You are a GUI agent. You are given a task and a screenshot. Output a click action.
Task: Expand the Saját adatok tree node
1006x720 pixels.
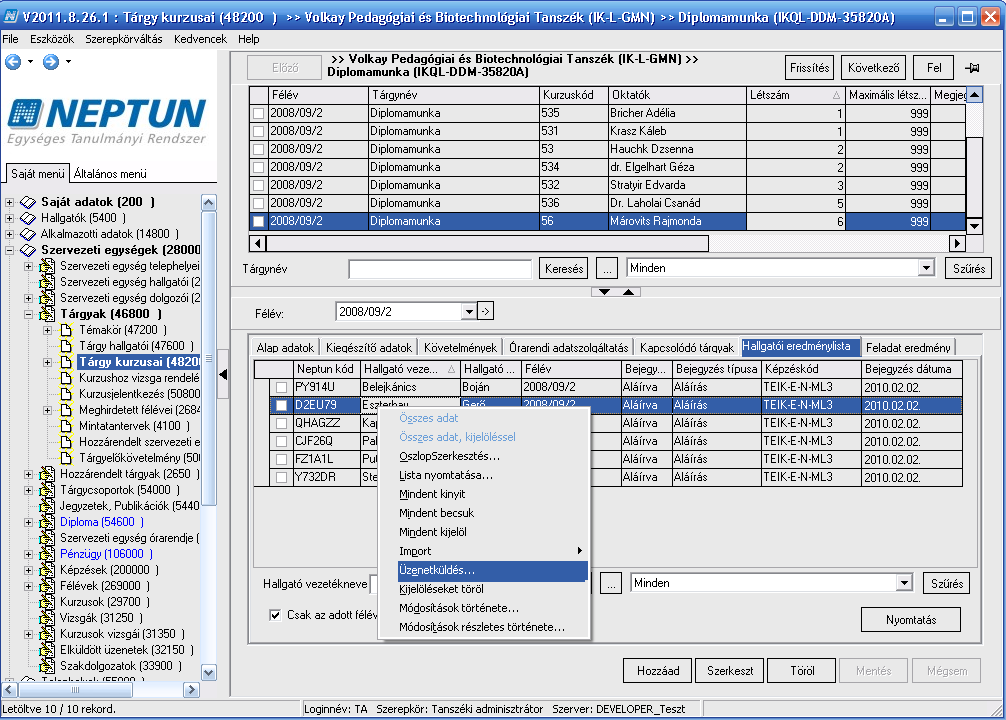pyautogui.click(x=10, y=202)
